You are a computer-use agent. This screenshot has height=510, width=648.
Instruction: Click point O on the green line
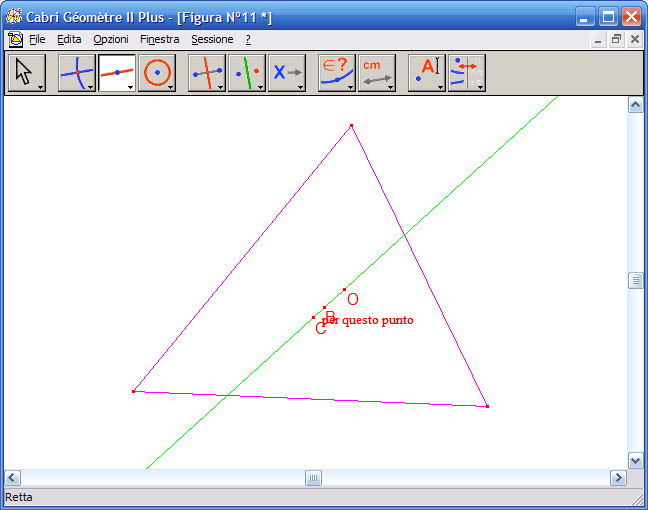pyautogui.click(x=344, y=289)
